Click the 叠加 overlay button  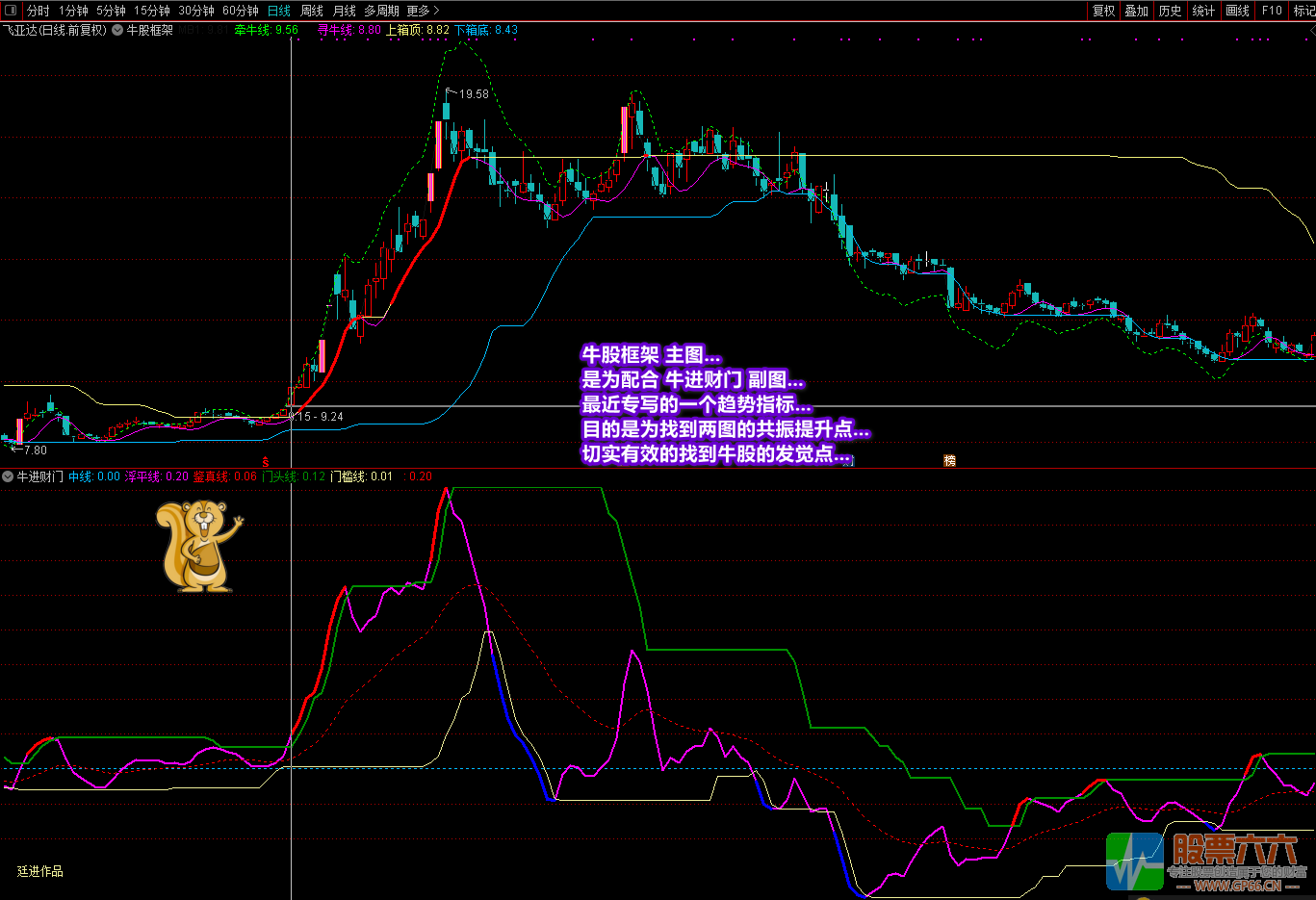[x=1137, y=11]
